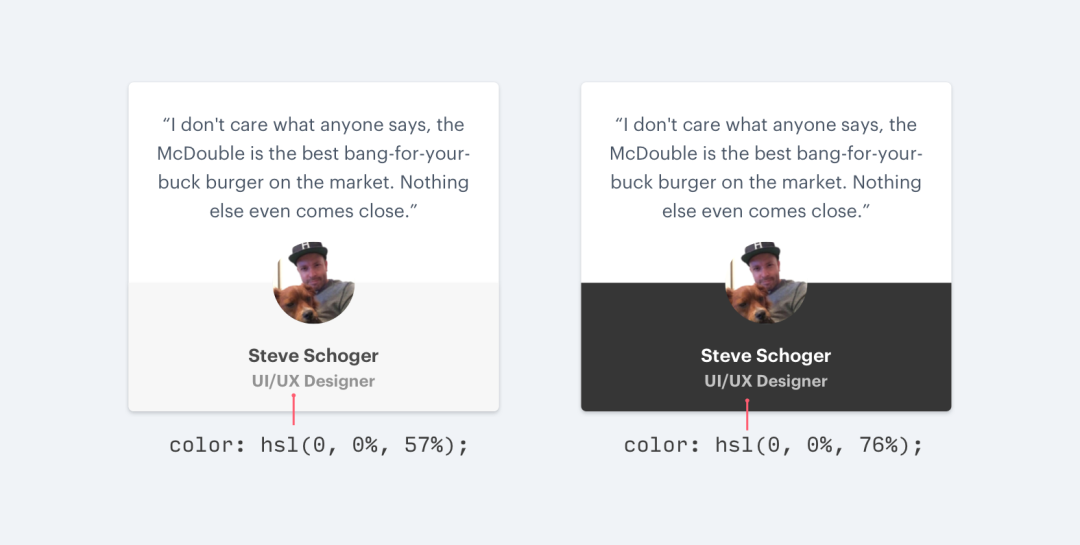
Task: Click the dog in the dark card's photo
Action: coord(750,303)
